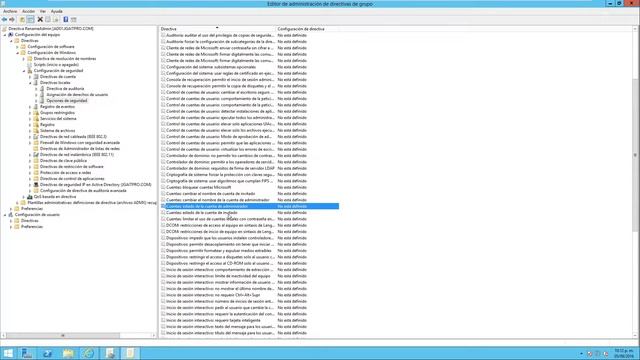Collapse the Configuración de Windows node
Image resolution: width=640 pixels, height=360 pixels.
point(18,53)
